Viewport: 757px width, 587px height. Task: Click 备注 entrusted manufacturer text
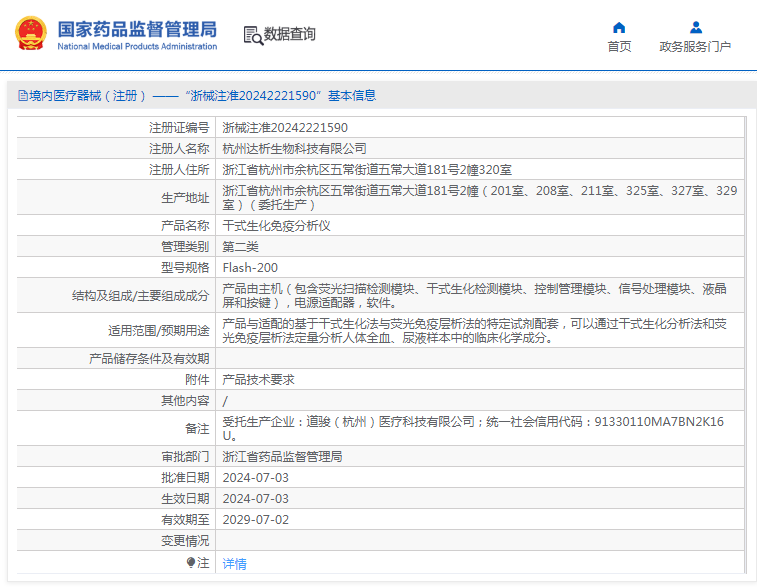click(473, 429)
